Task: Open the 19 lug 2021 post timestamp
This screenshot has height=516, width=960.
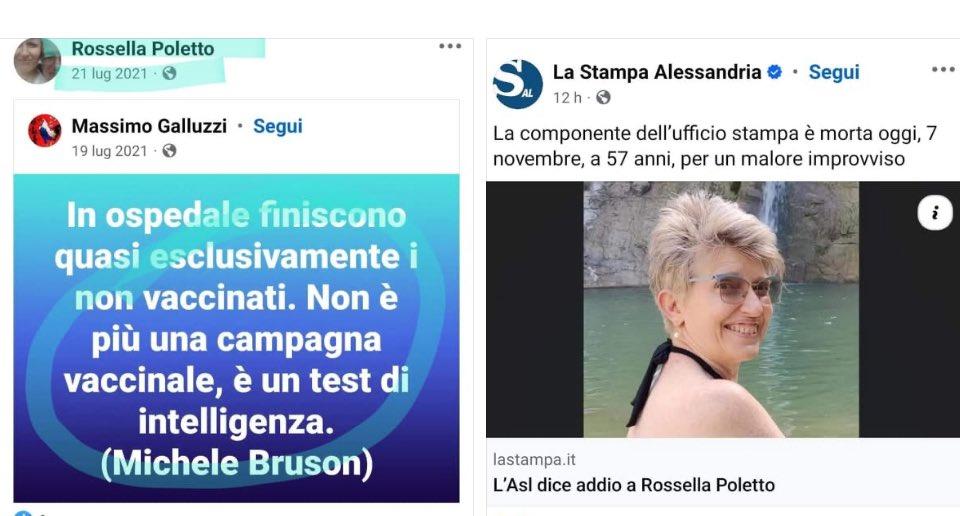Action: pos(110,151)
